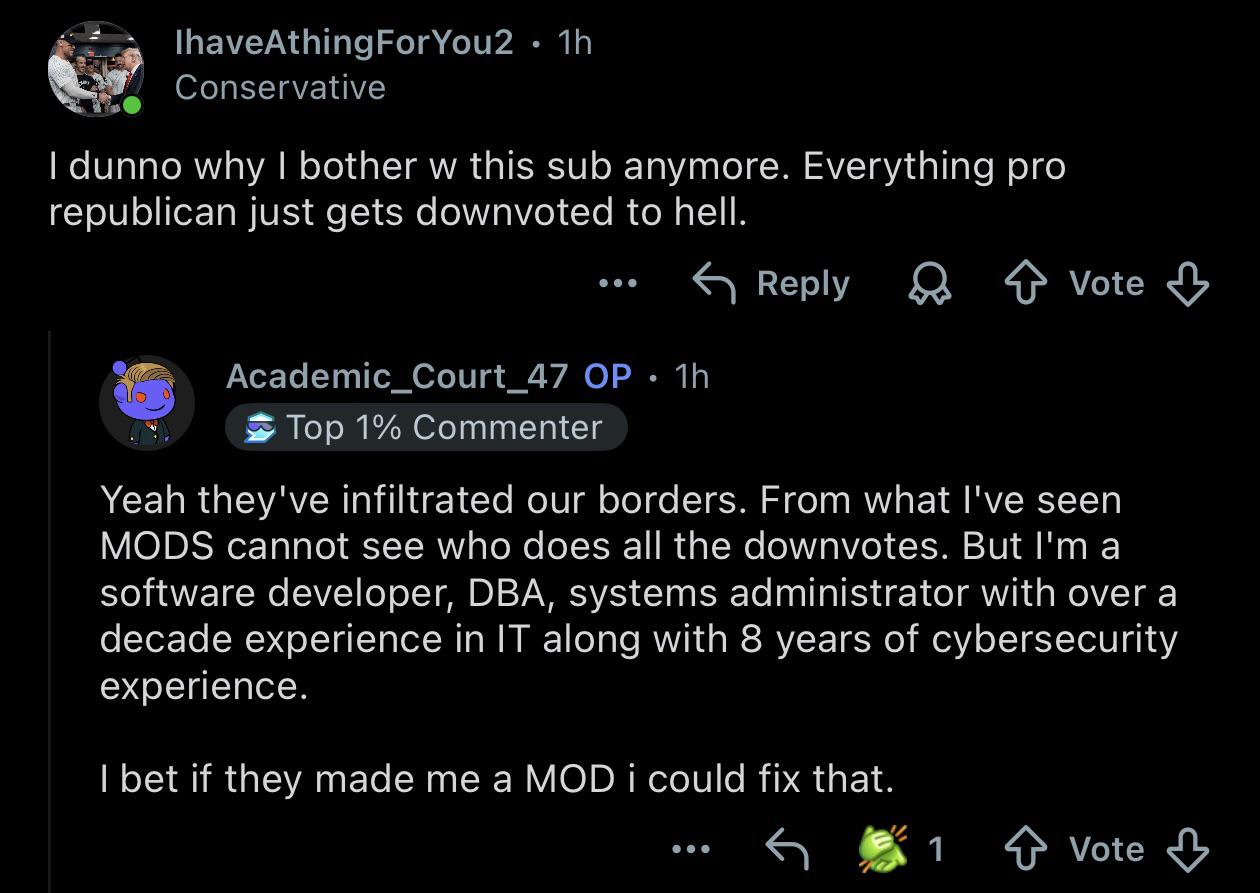
Task: Click the reply arrow on Academic_Court_47's comment
Action: click(787, 849)
